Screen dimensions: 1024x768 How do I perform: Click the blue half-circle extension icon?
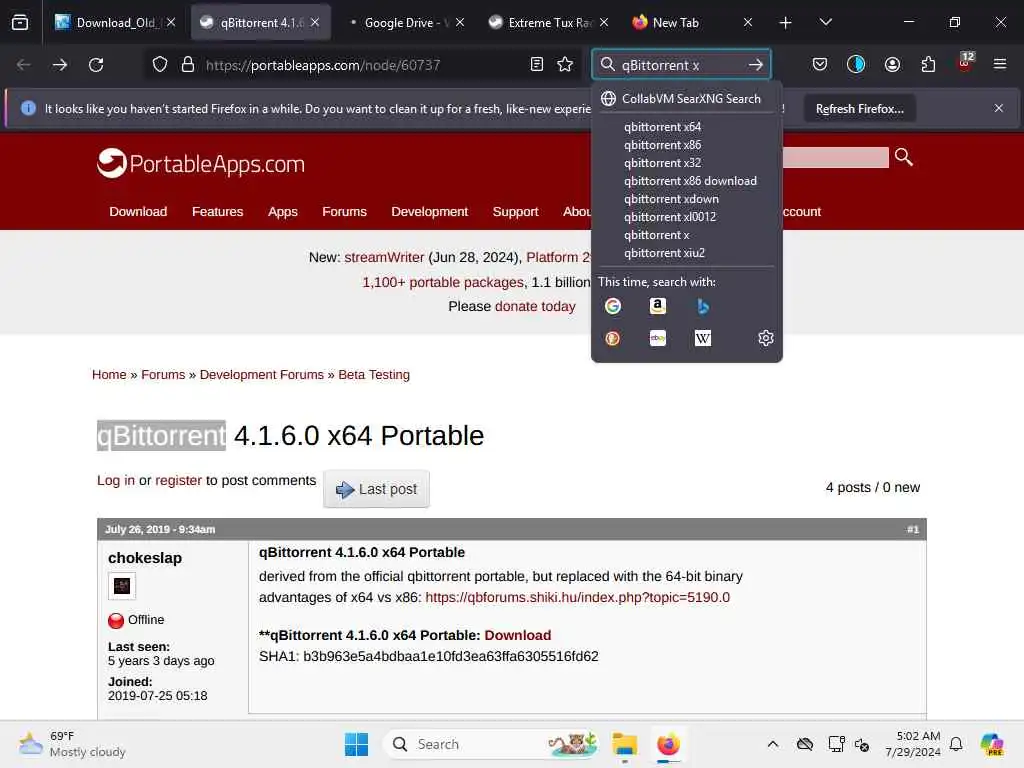[856, 64]
